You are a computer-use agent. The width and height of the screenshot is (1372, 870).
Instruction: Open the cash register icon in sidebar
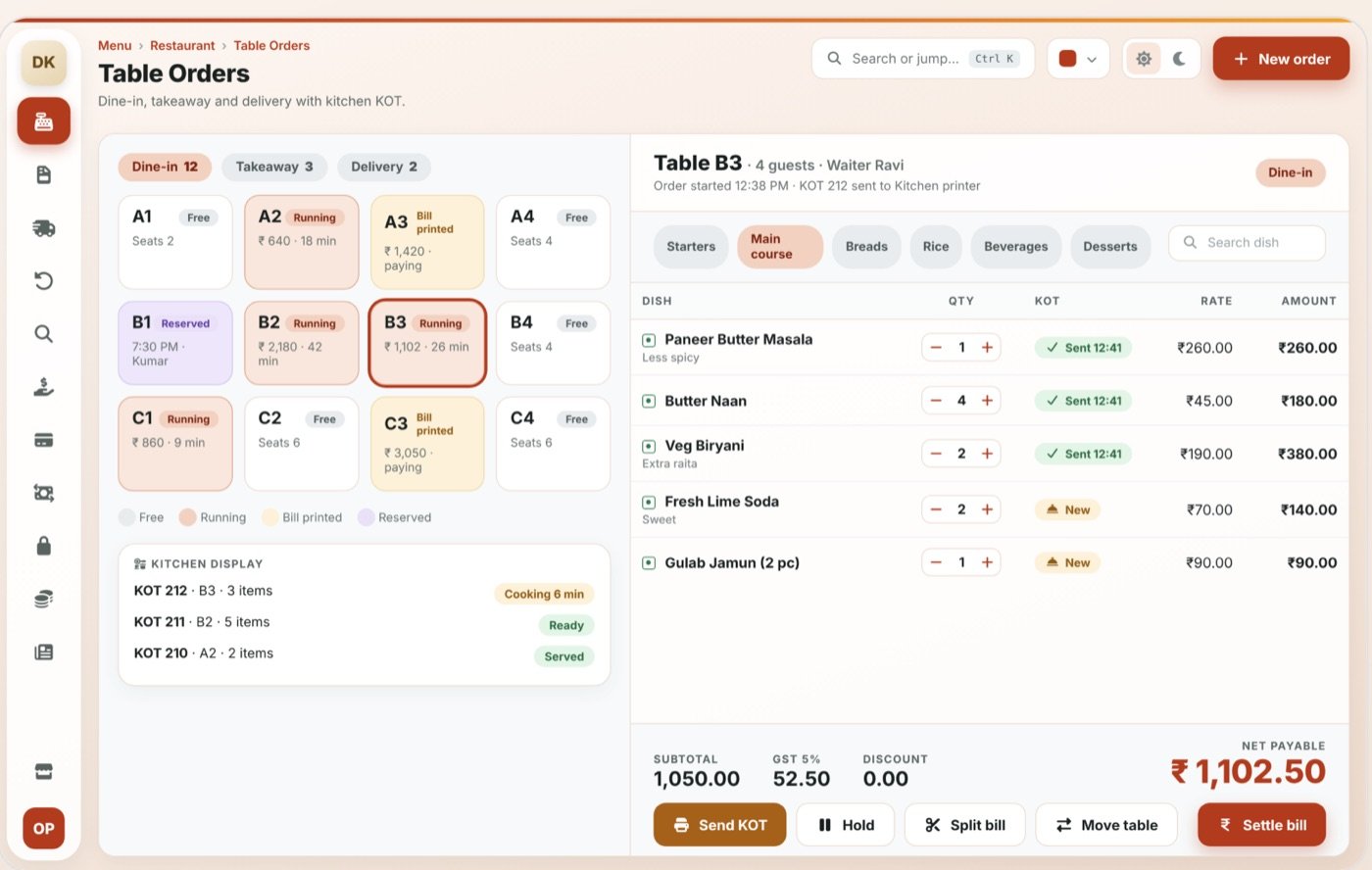[x=43, y=121]
